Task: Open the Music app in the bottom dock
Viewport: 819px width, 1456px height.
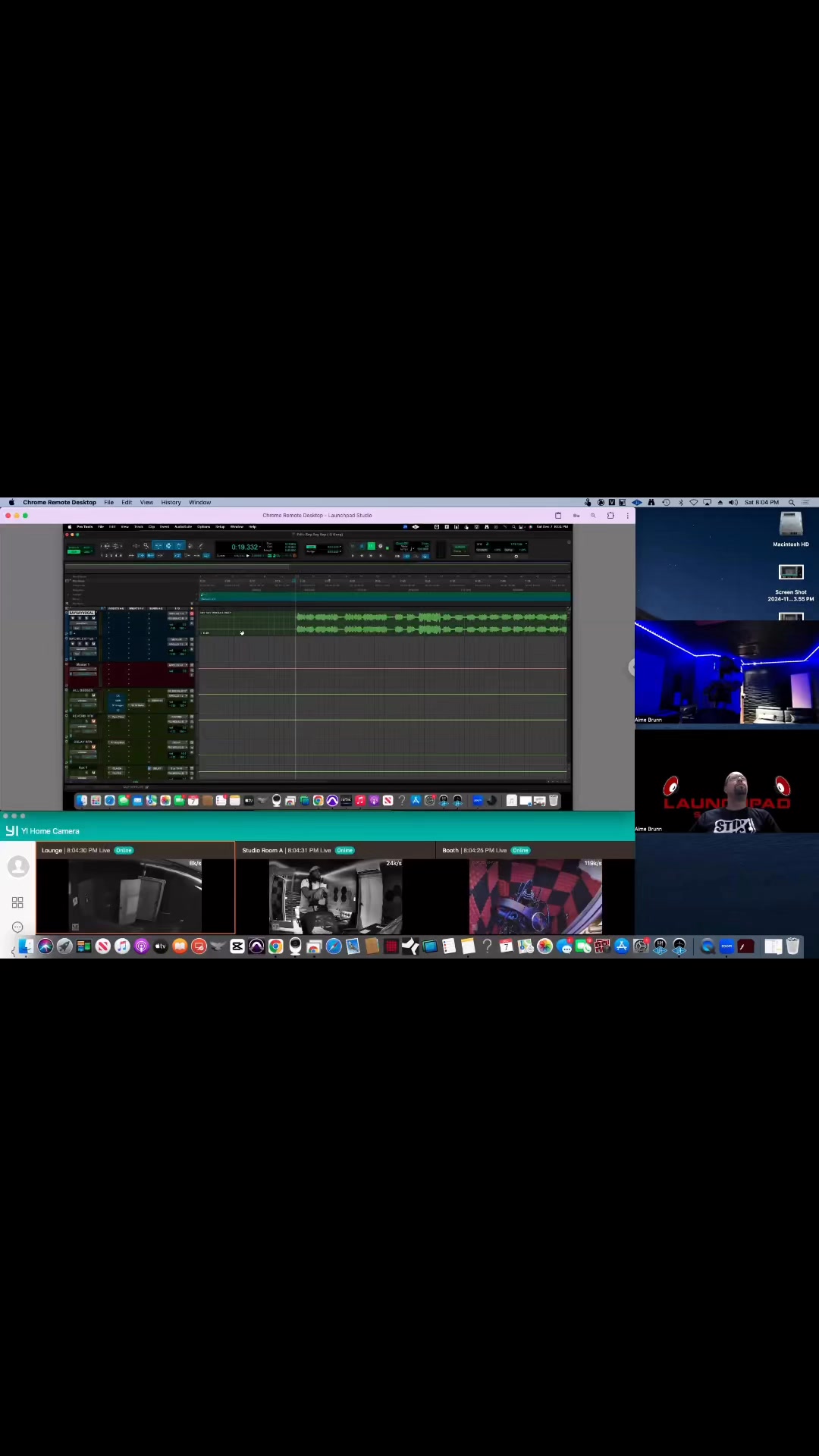Action: click(122, 946)
